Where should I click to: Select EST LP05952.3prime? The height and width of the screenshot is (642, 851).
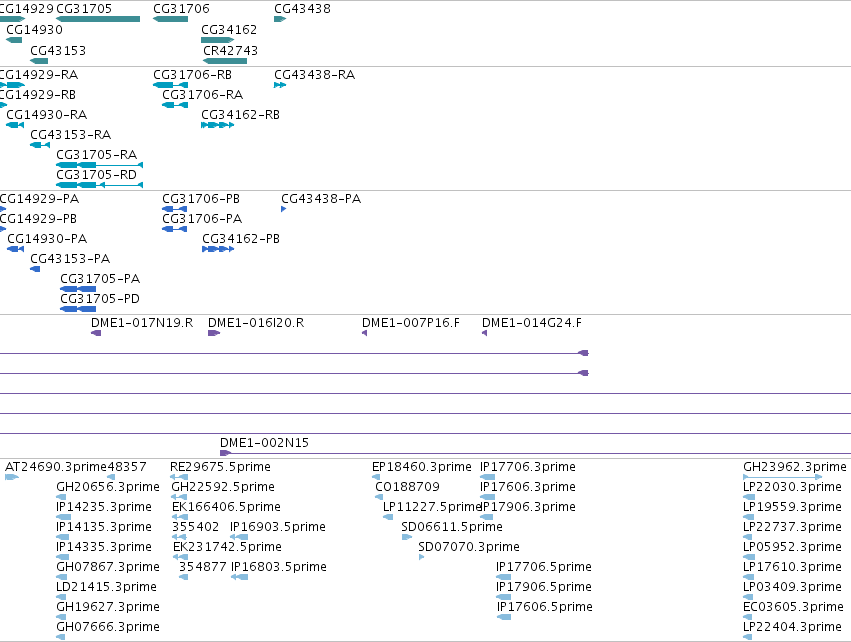749,557
